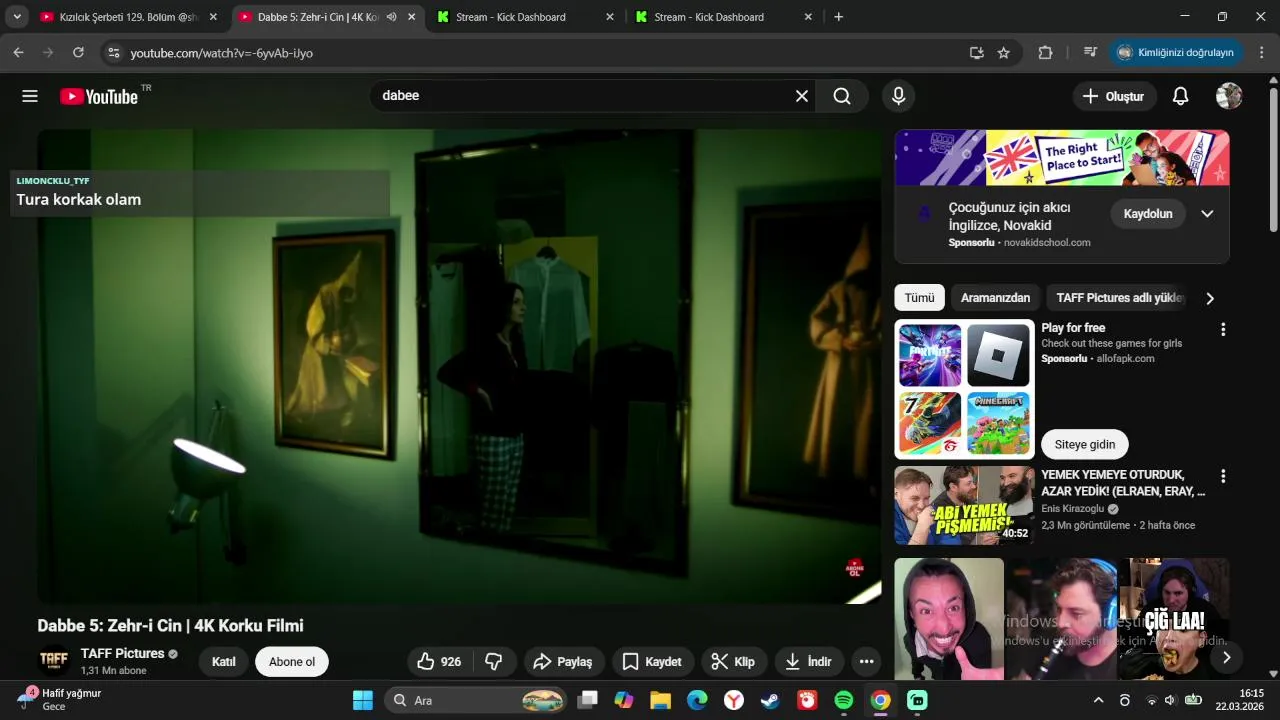This screenshot has height=720, width=1280.
Task: Open File Explorer from the taskbar
Action: (x=660, y=700)
